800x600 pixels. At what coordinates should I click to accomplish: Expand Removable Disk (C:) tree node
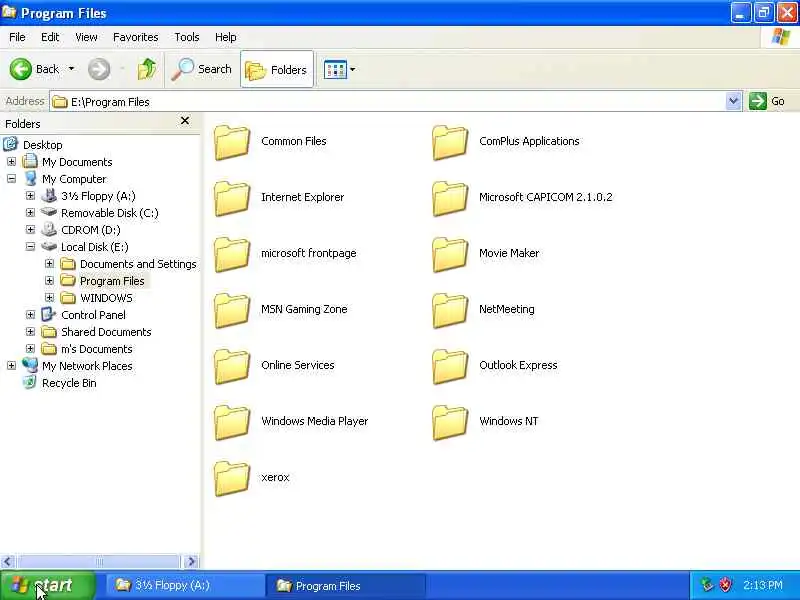[30, 213]
